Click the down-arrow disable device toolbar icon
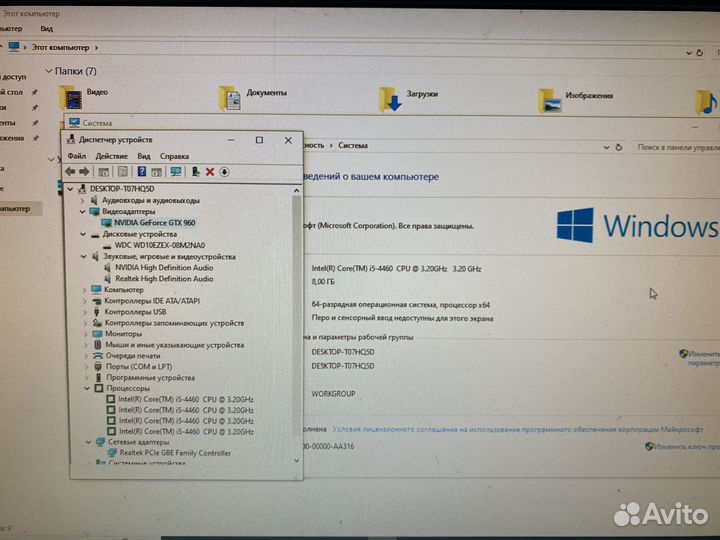This screenshot has width=720, height=540. coord(224,172)
